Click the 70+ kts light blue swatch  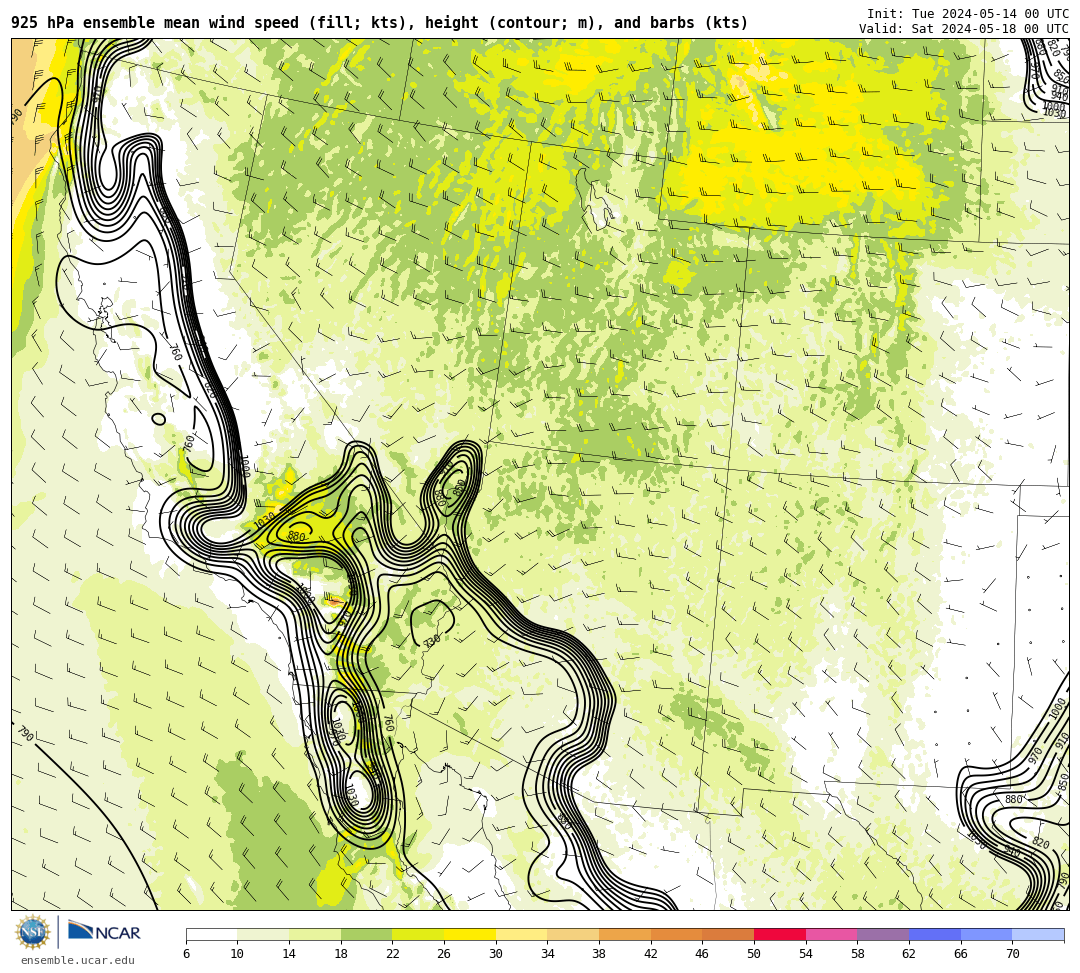point(1038,934)
